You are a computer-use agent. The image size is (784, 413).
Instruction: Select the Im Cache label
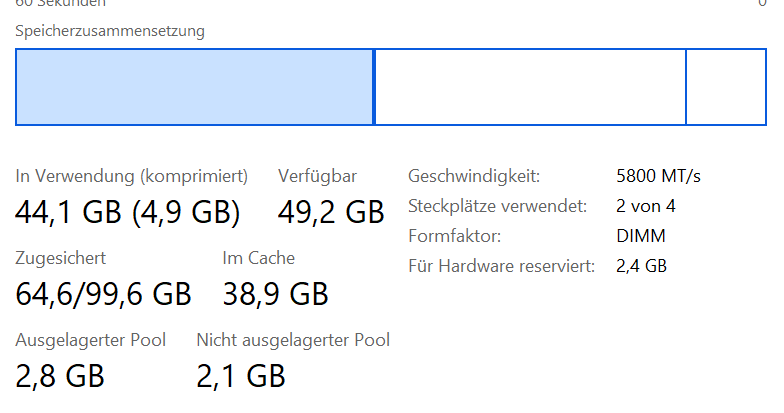pyautogui.click(x=258, y=258)
